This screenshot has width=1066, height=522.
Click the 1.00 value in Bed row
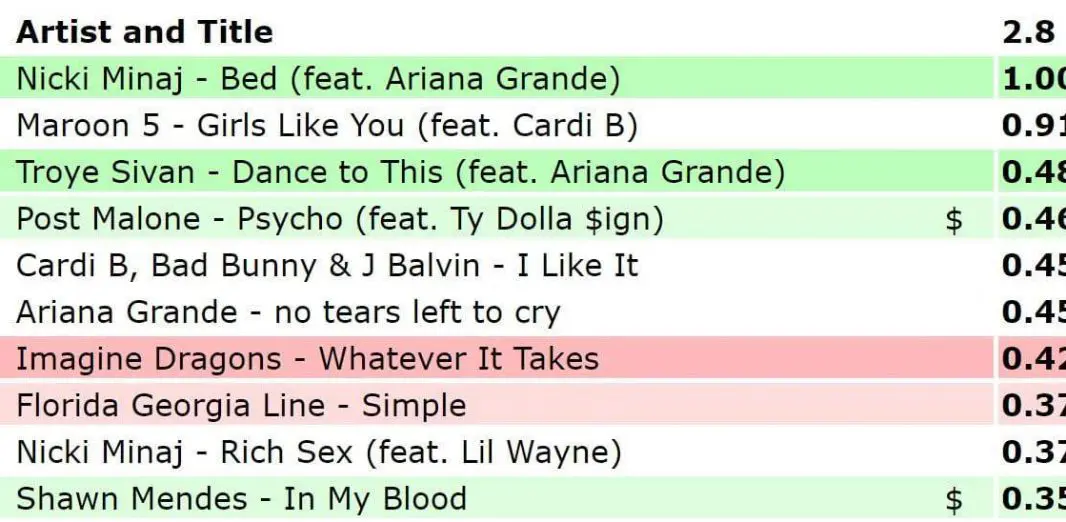coord(1032,78)
